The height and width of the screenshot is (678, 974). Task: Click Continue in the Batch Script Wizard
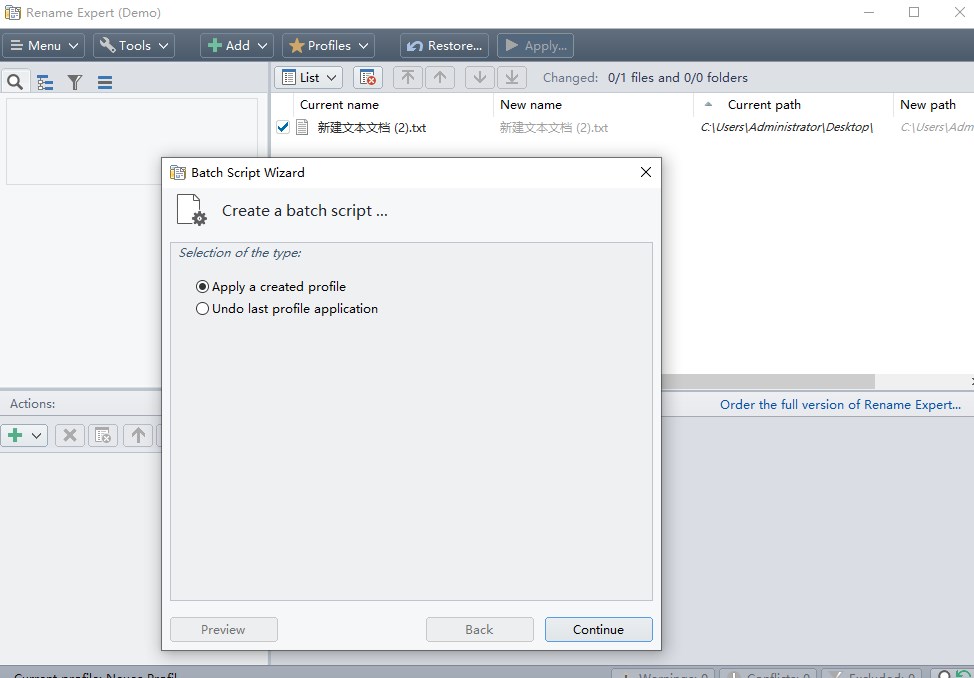click(599, 630)
